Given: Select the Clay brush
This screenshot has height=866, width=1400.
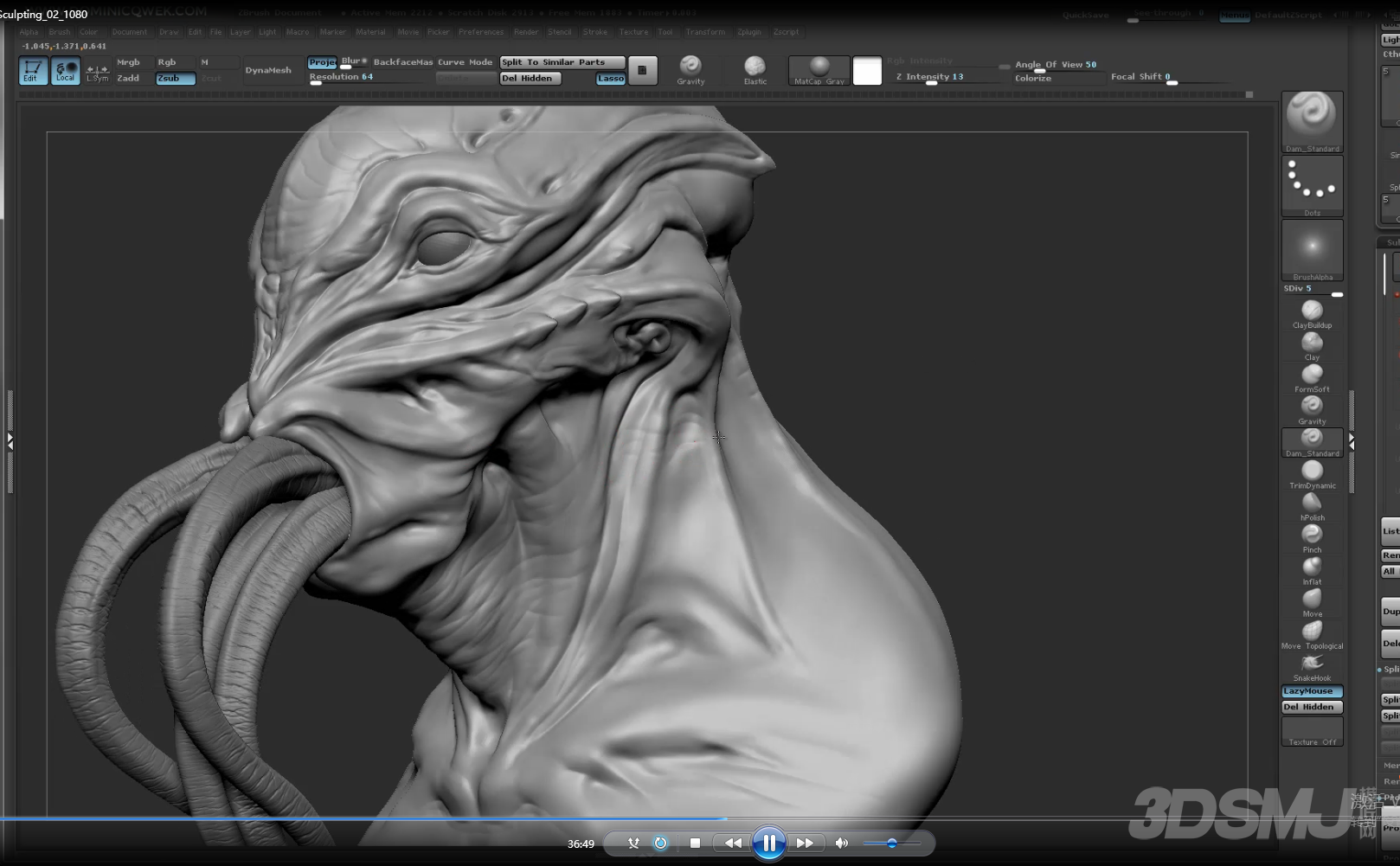Looking at the screenshot, I should [1312, 346].
